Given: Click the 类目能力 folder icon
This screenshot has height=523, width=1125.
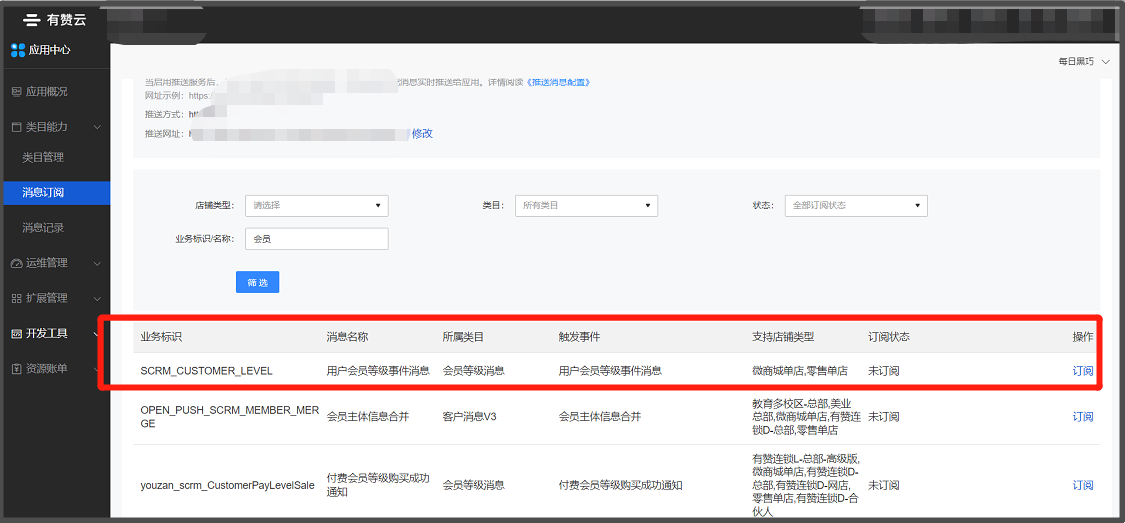Looking at the screenshot, I should (x=17, y=127).
